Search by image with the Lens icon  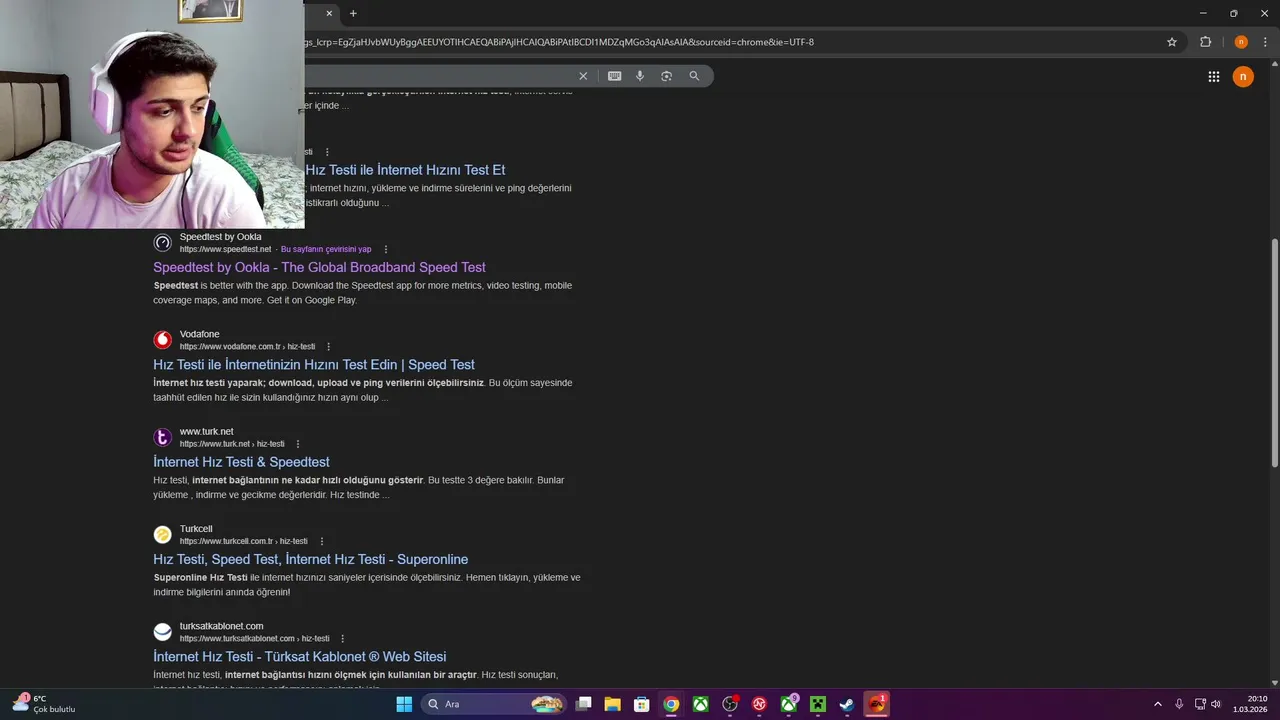pyautogui.click(x=667, y=76)
